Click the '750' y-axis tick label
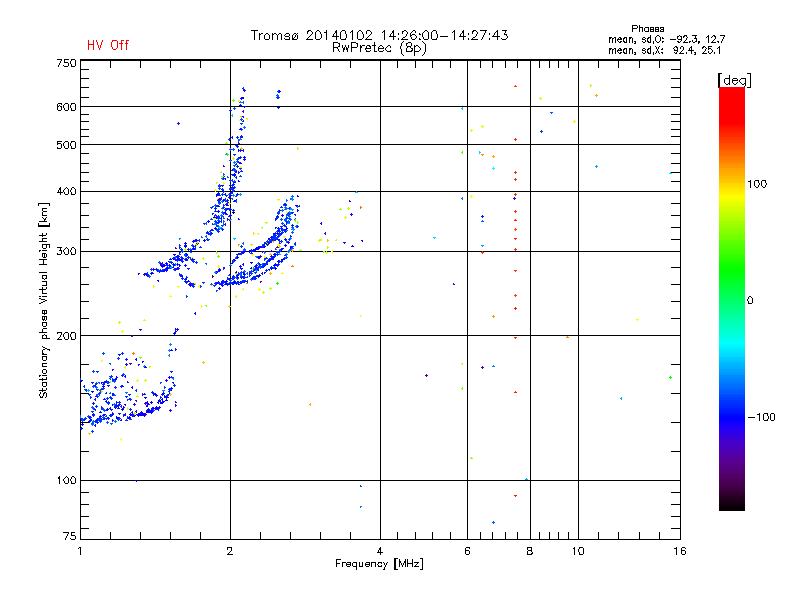The width and height of the screenshot is (800, 600). 66,63
